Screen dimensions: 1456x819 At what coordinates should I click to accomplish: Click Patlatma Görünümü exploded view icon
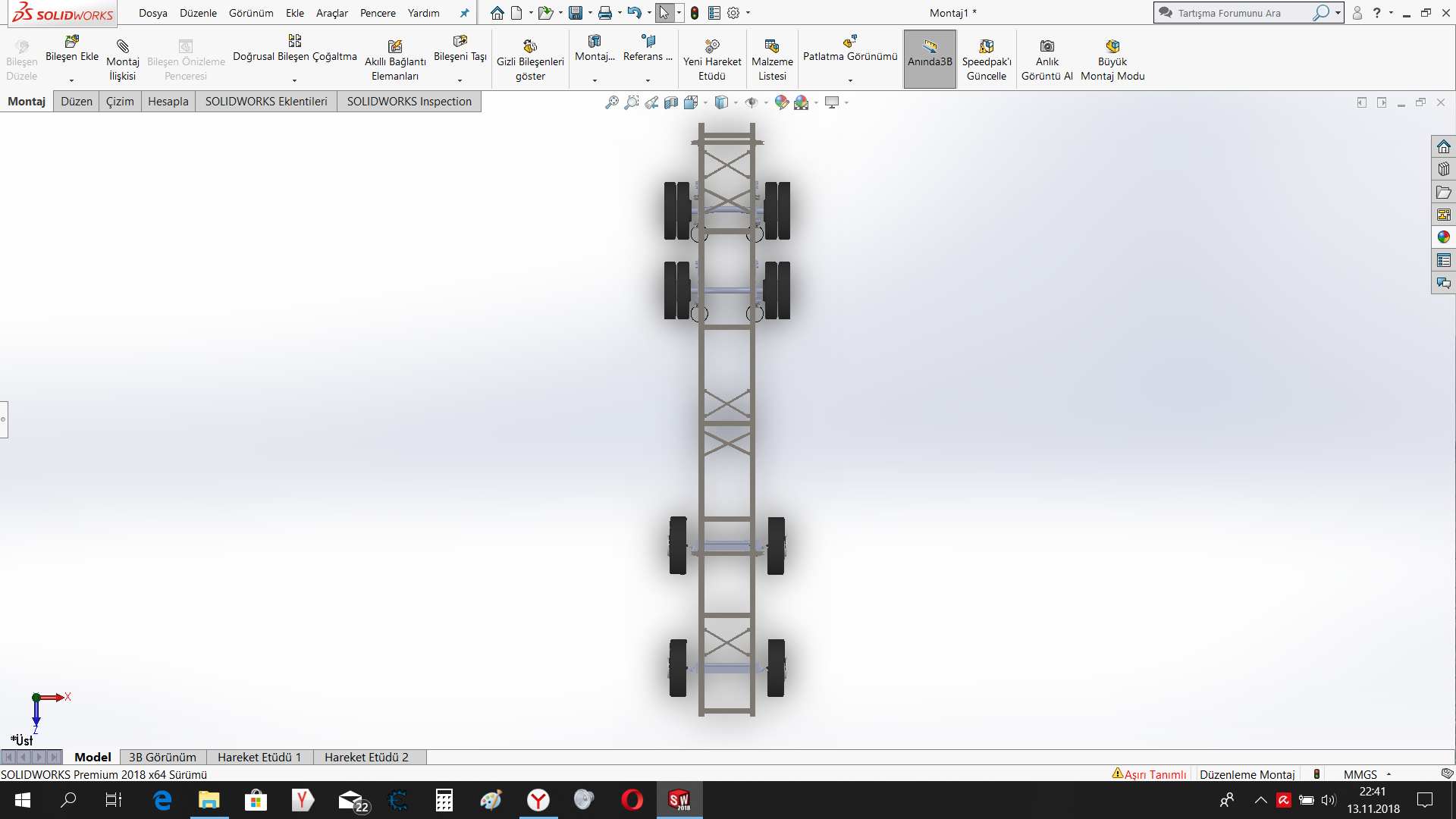850,41
